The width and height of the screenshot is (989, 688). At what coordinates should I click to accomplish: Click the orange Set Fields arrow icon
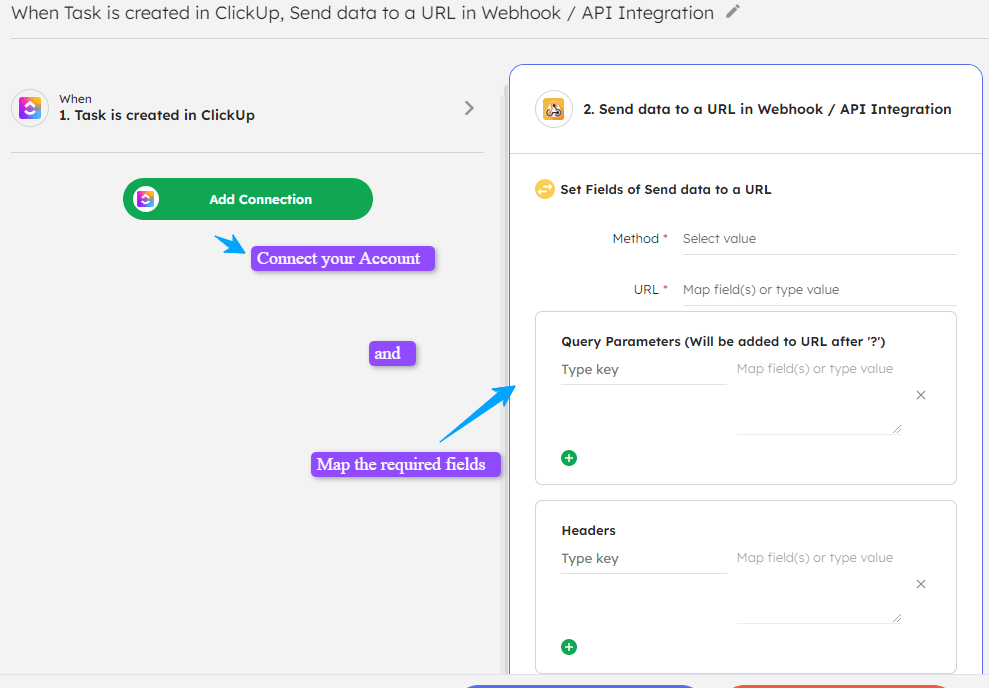[x=545, y=189]
